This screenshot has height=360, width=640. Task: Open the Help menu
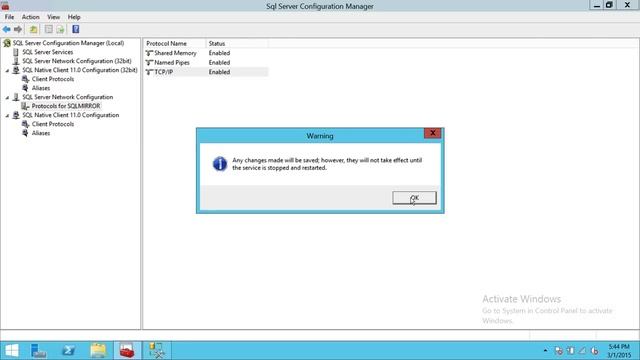pos(74,17)
